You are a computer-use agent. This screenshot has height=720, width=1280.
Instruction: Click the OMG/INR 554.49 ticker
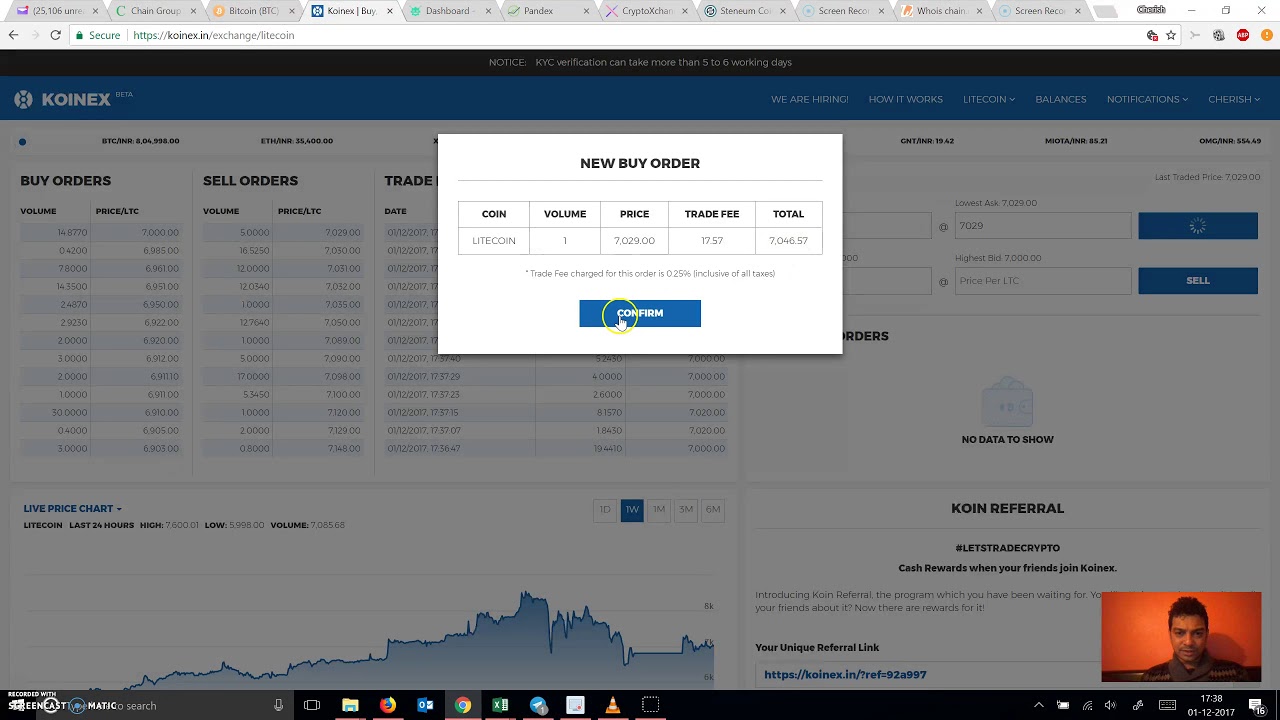click(1231, 141)
